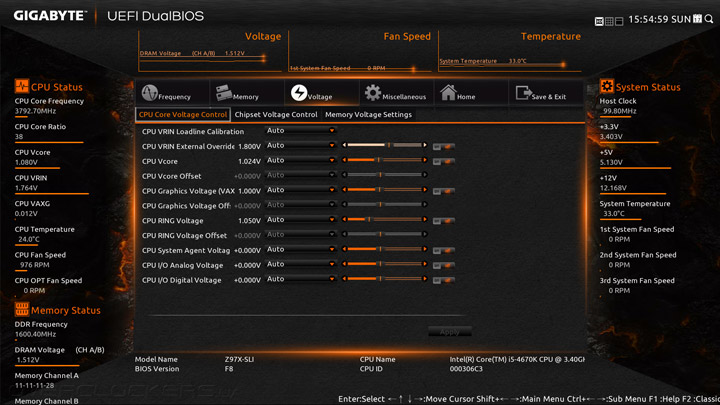Increase CPU Vcore using the right arrow
The width and height of the screenshot is (720, 405).
(x=425, y=160)
